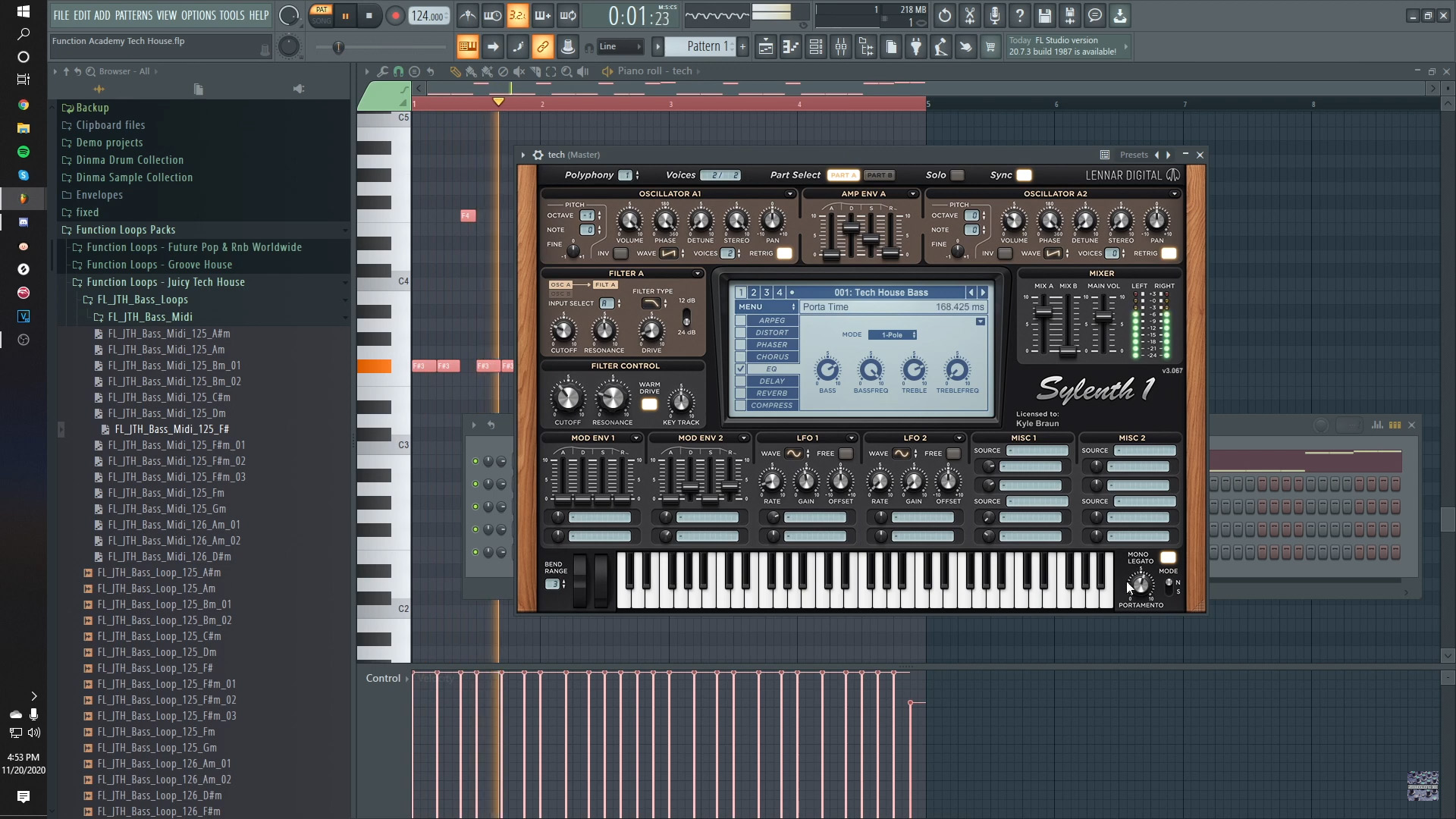Open the MOD ENV 1 dropdown arrow
Screen dimensions: 1456x819
point(636,438)
